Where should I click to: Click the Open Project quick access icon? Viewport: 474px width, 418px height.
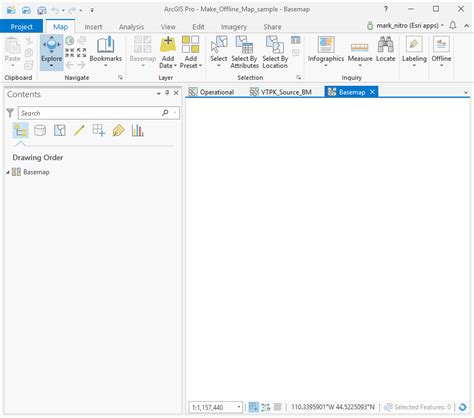pyautogui.click(x=26, y=10)
